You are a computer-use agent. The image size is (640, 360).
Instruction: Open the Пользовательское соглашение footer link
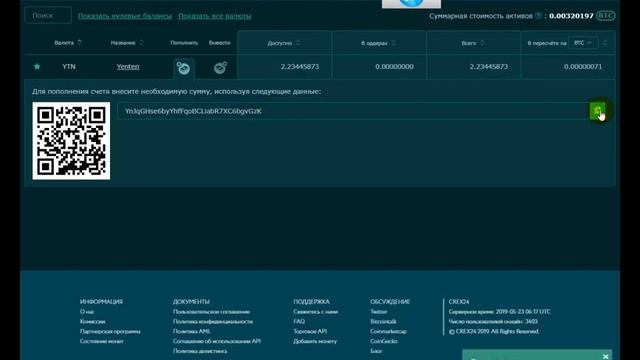211,312
